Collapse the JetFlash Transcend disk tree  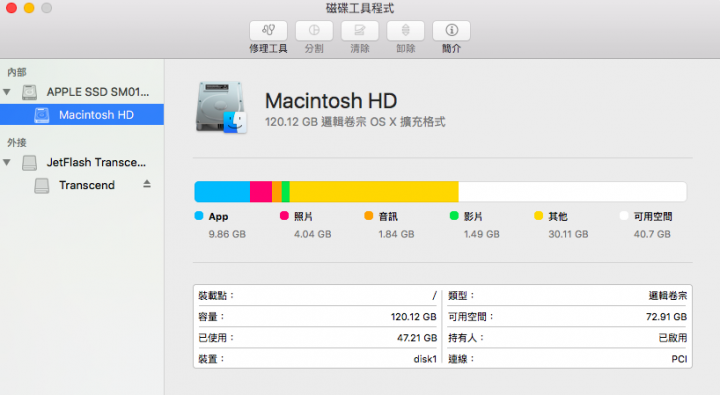tap(7, 162)
